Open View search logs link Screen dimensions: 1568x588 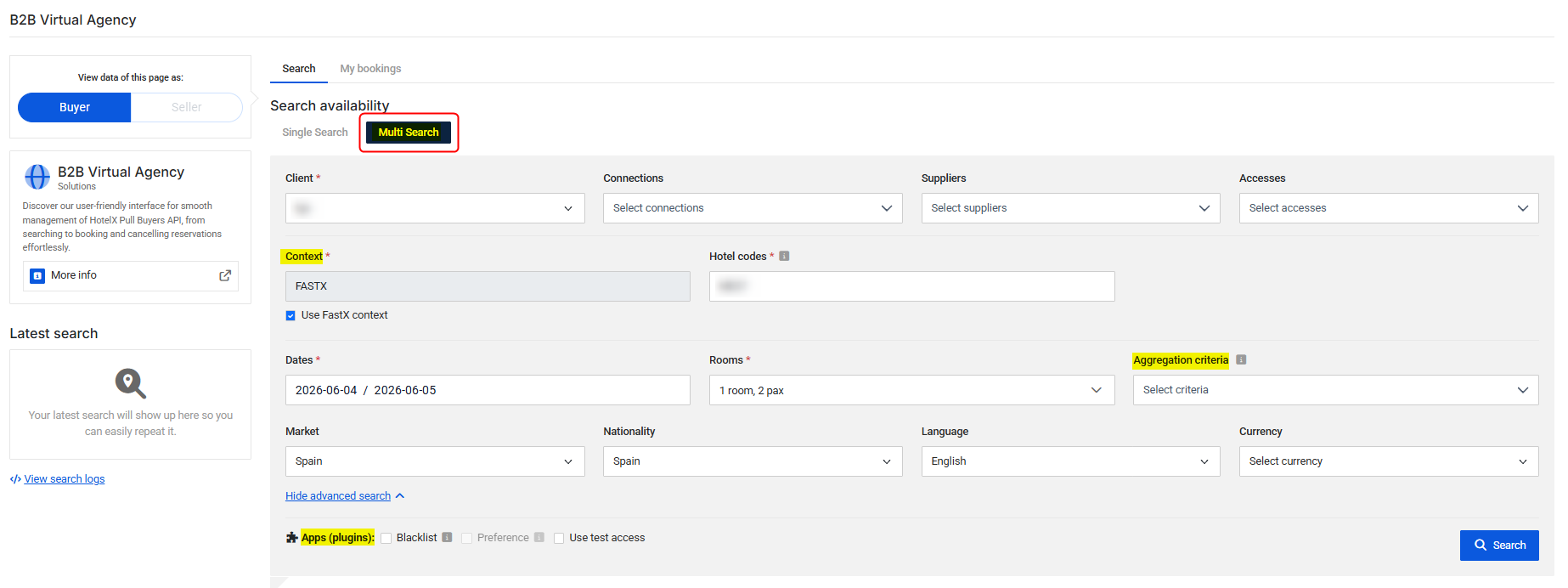coord(65,479)
